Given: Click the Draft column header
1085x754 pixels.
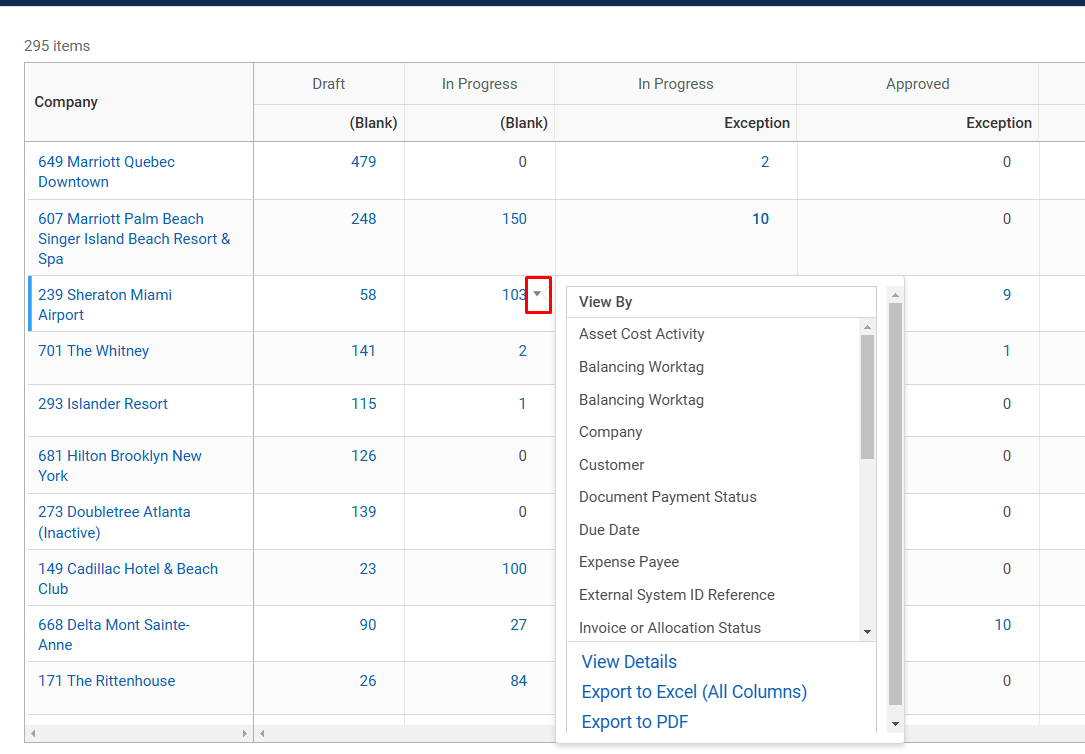Looking at the screenshot, I should pos(329,84).
